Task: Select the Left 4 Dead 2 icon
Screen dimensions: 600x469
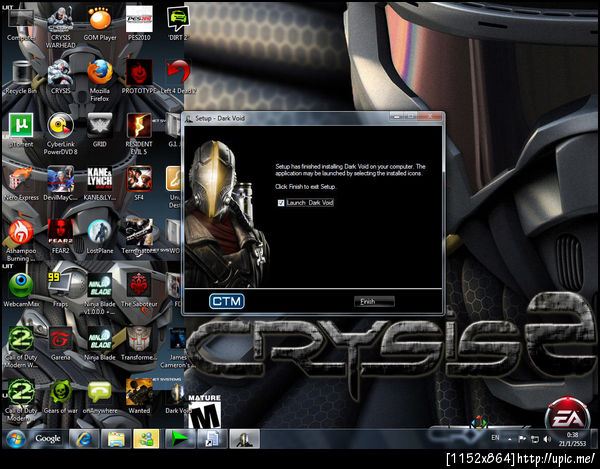Action: coord(178,77)
